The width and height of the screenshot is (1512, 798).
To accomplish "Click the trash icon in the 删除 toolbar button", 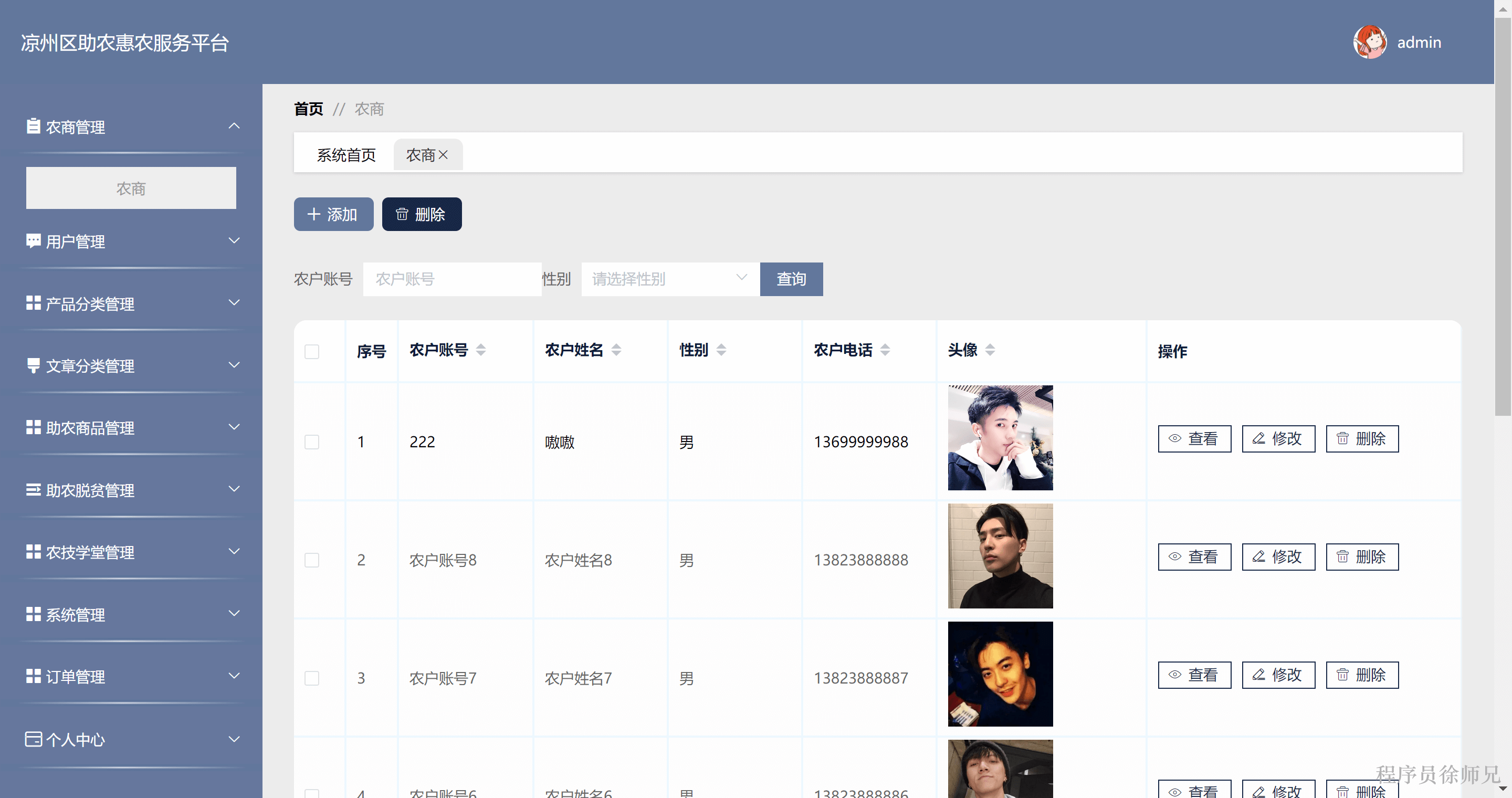I will tap(402, 214).
